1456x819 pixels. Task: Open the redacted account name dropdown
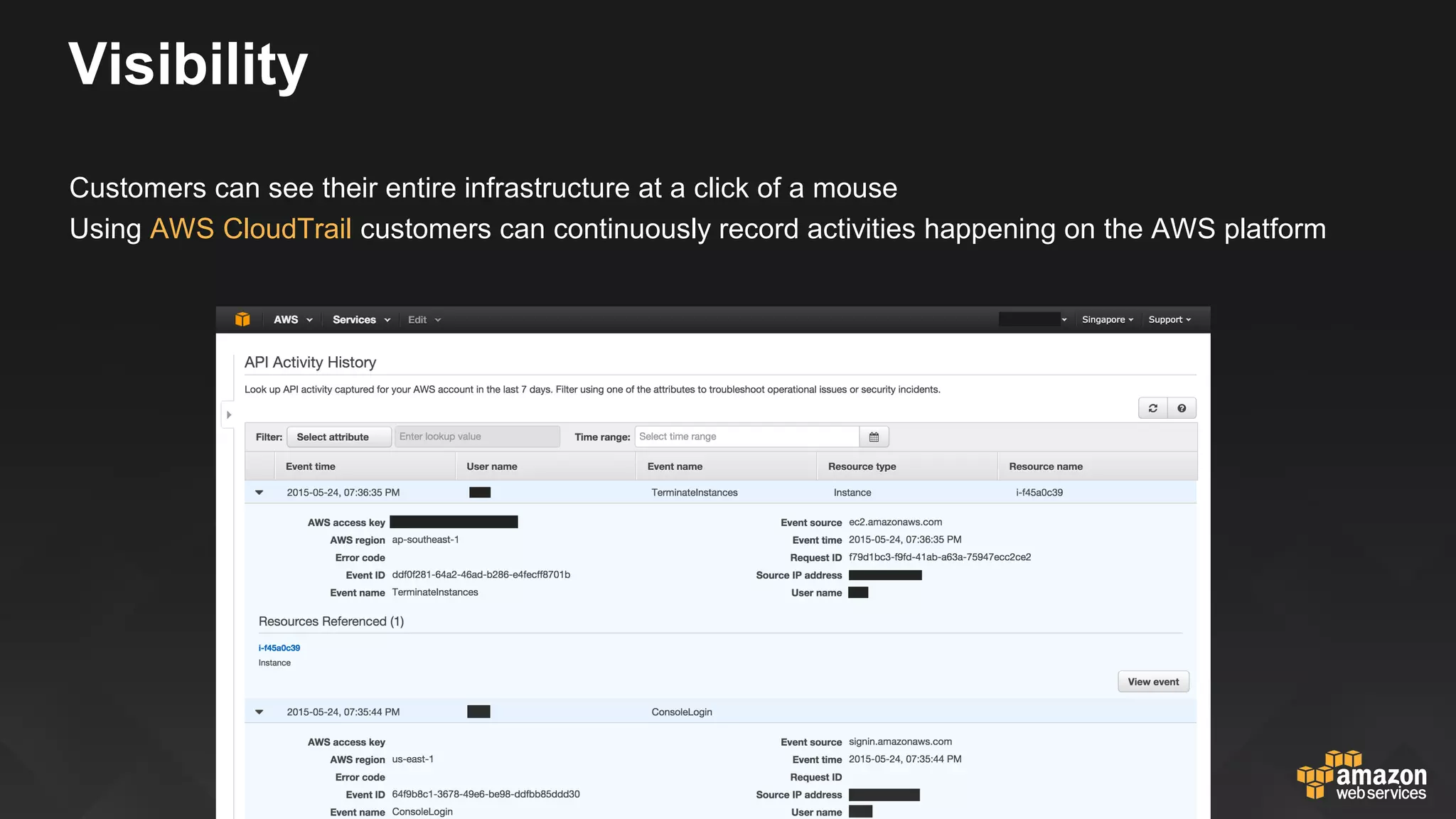1033,320
